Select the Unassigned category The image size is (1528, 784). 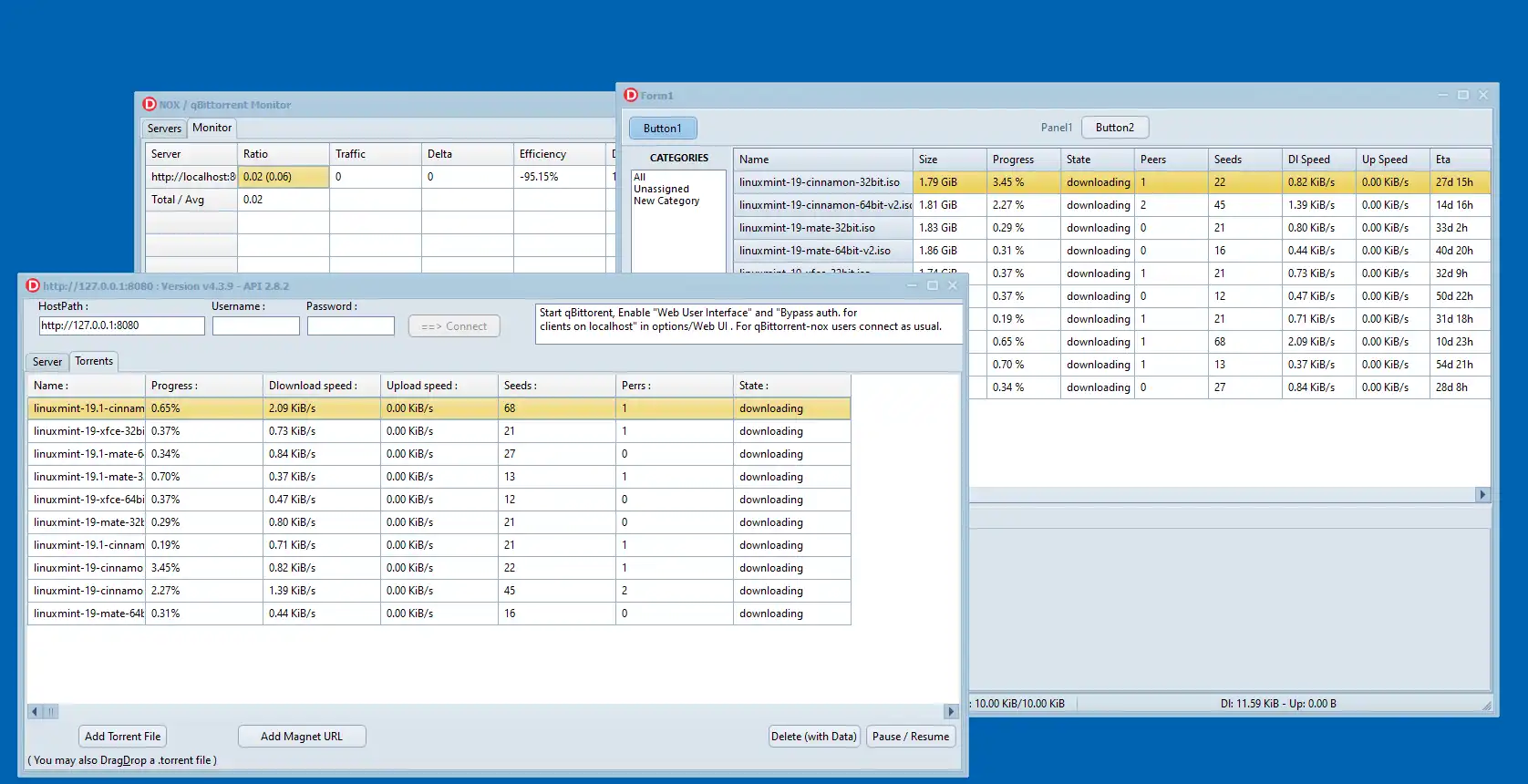click(x=661, y=189)
